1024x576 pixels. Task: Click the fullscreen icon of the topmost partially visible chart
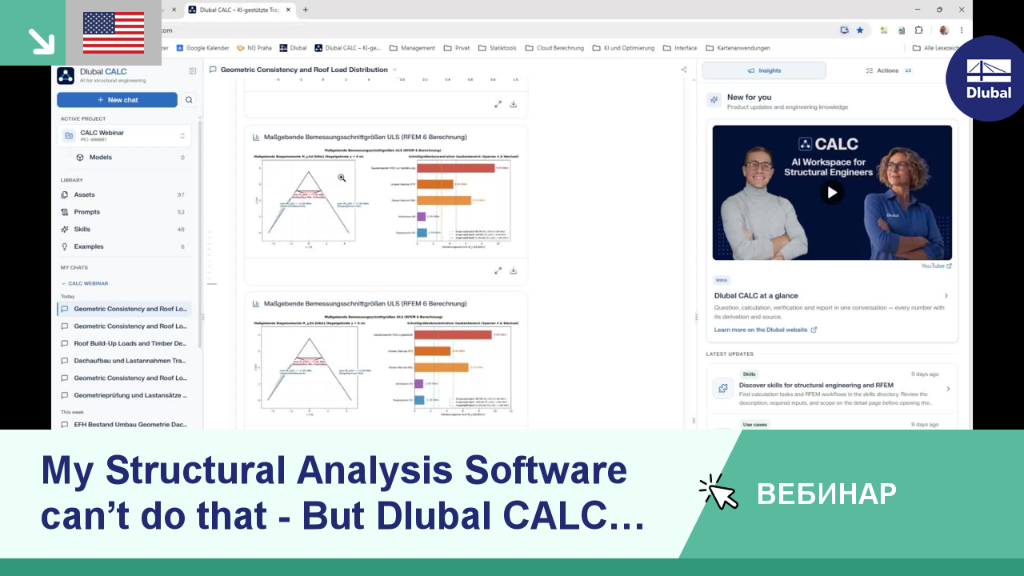498,104
